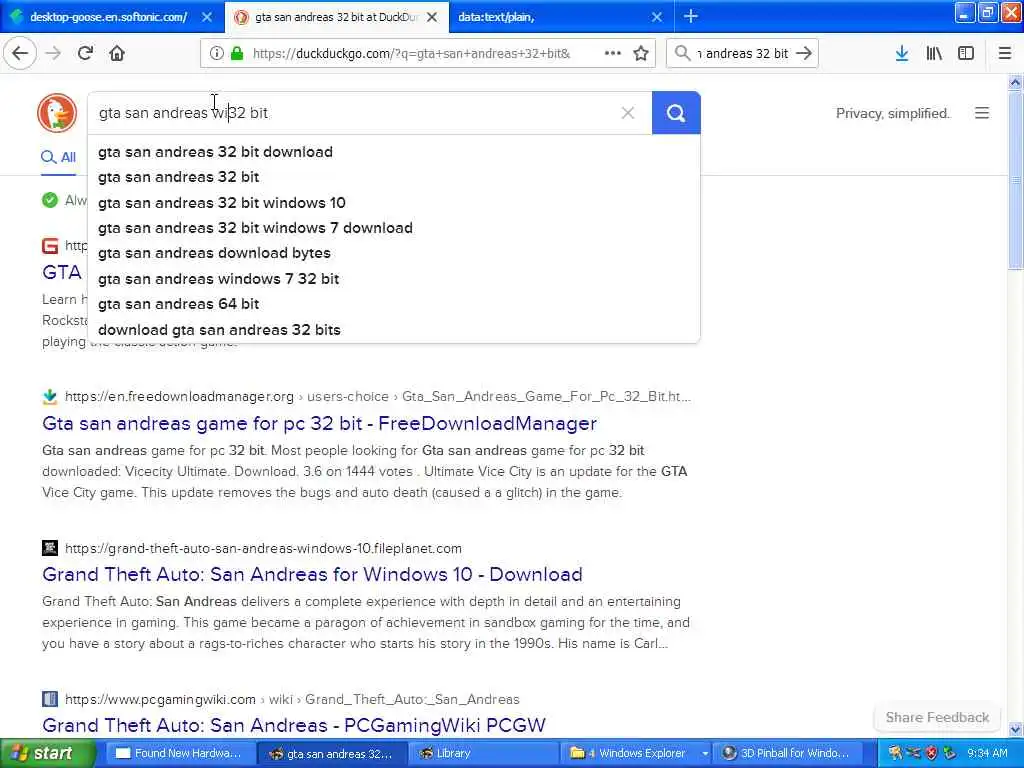Screen dimensions: 1024x768
Task: Click the scrollbar down arrow
Action: tap(1016, 729)
